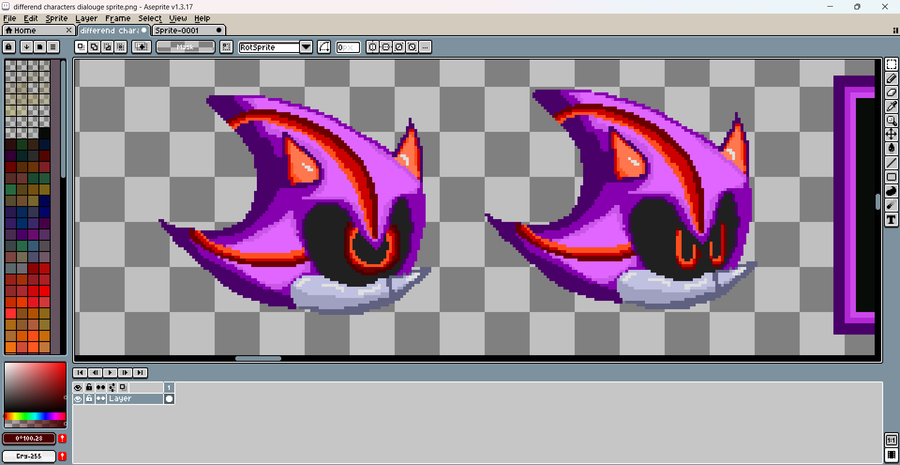
Task: Go to next frame button
Action: 126,373
